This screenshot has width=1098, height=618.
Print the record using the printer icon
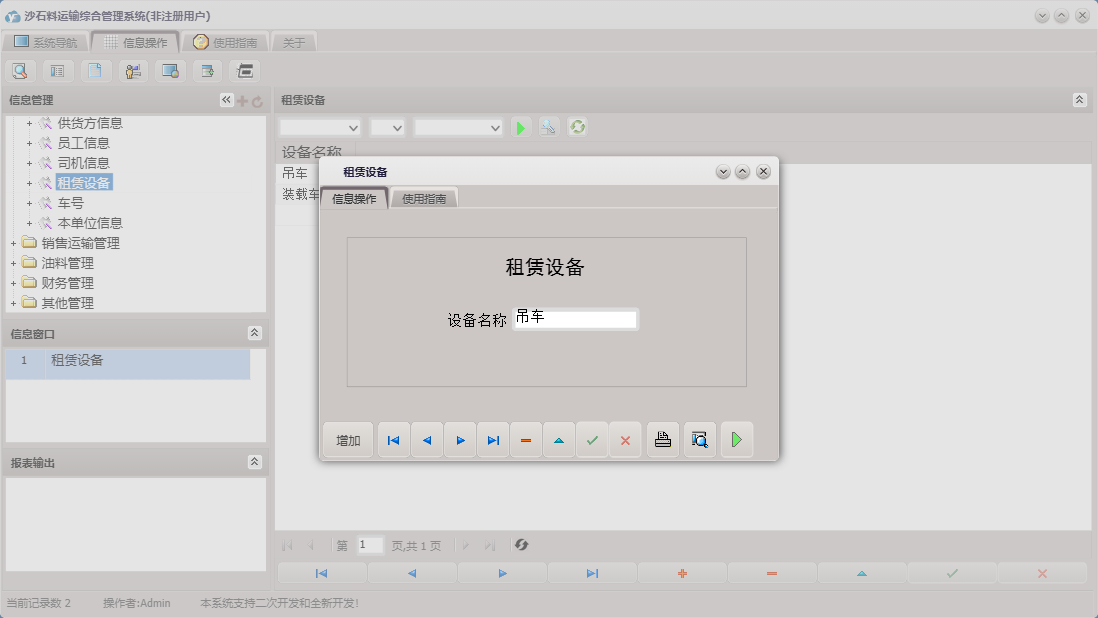[x=662, y=439]
